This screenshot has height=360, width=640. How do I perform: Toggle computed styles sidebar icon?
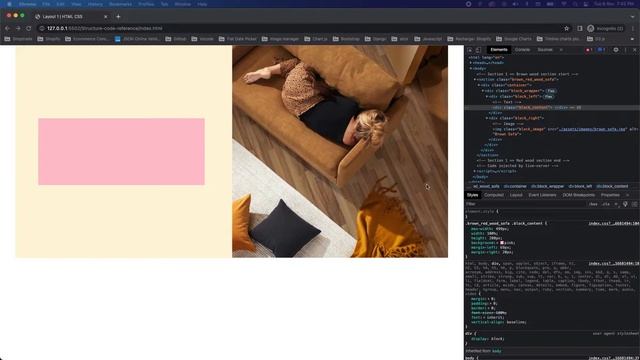[x=634, y=204]
